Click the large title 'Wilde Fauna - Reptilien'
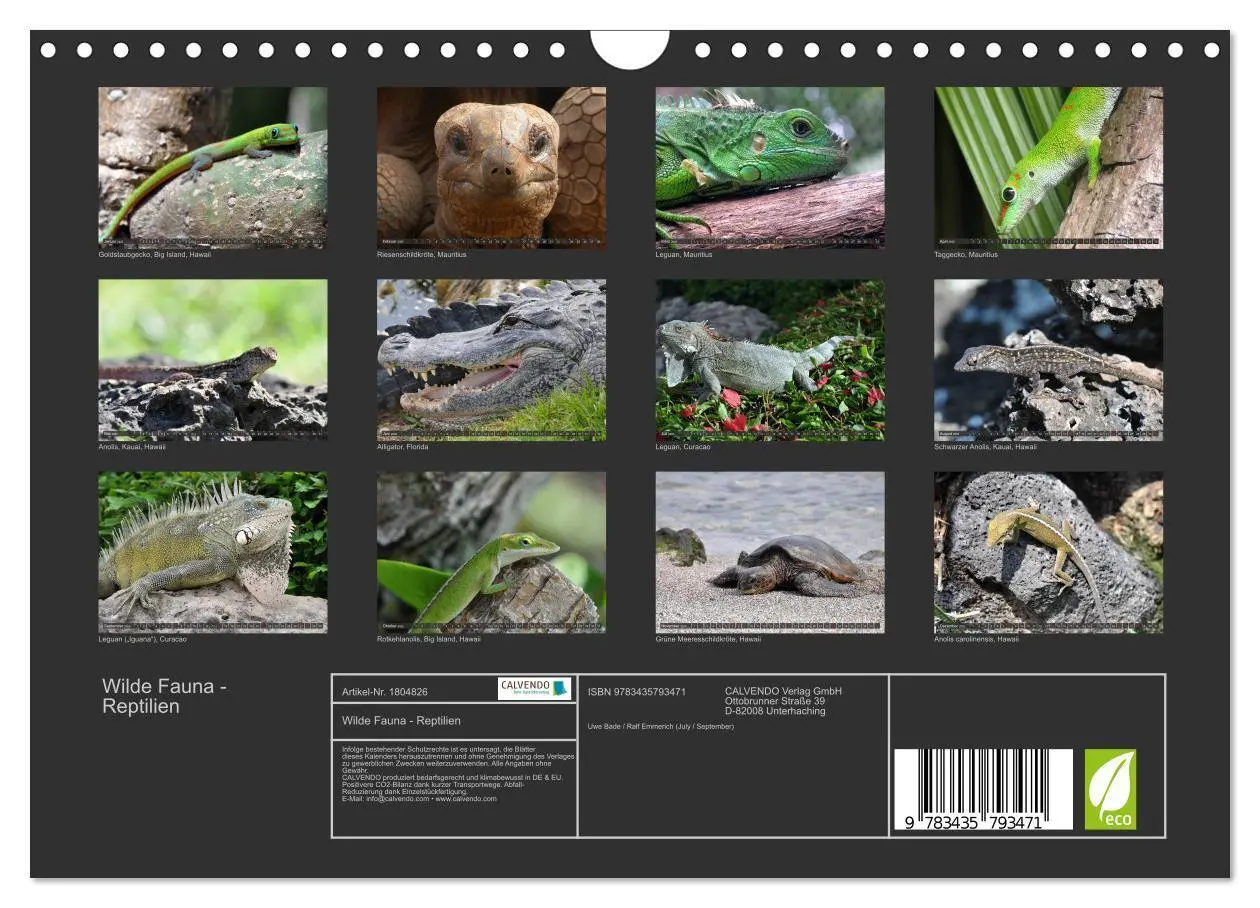 coord(164,696)
